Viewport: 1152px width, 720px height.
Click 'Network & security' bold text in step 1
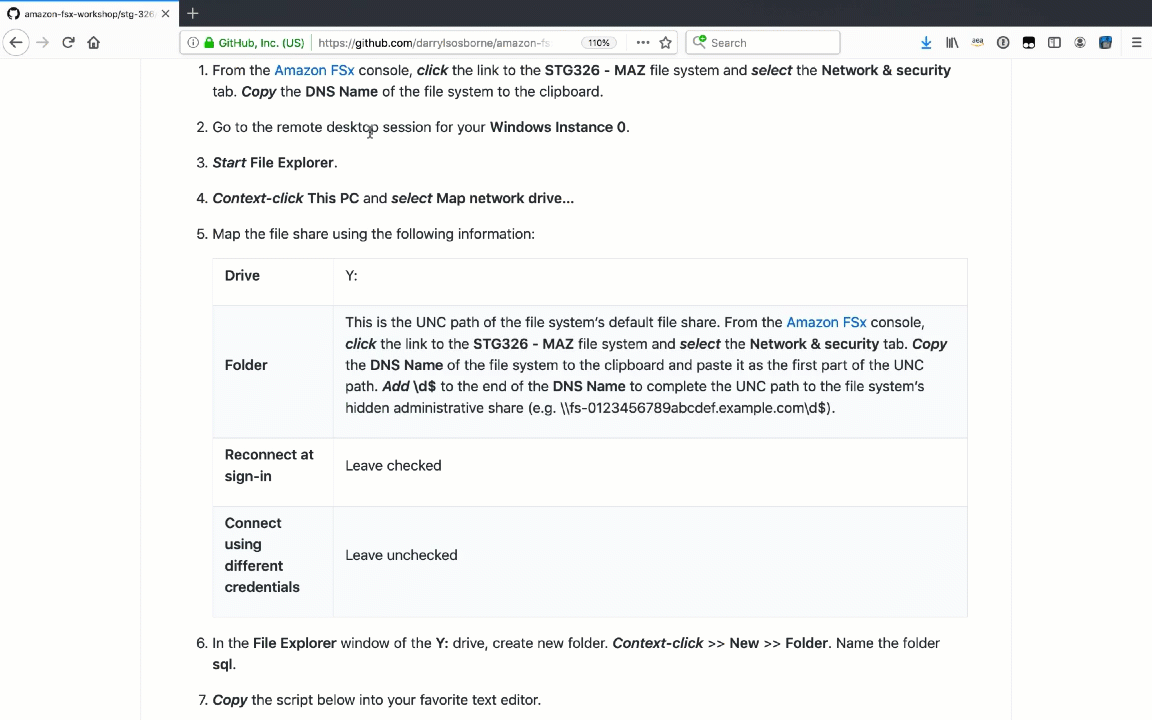tap(886, 71)
